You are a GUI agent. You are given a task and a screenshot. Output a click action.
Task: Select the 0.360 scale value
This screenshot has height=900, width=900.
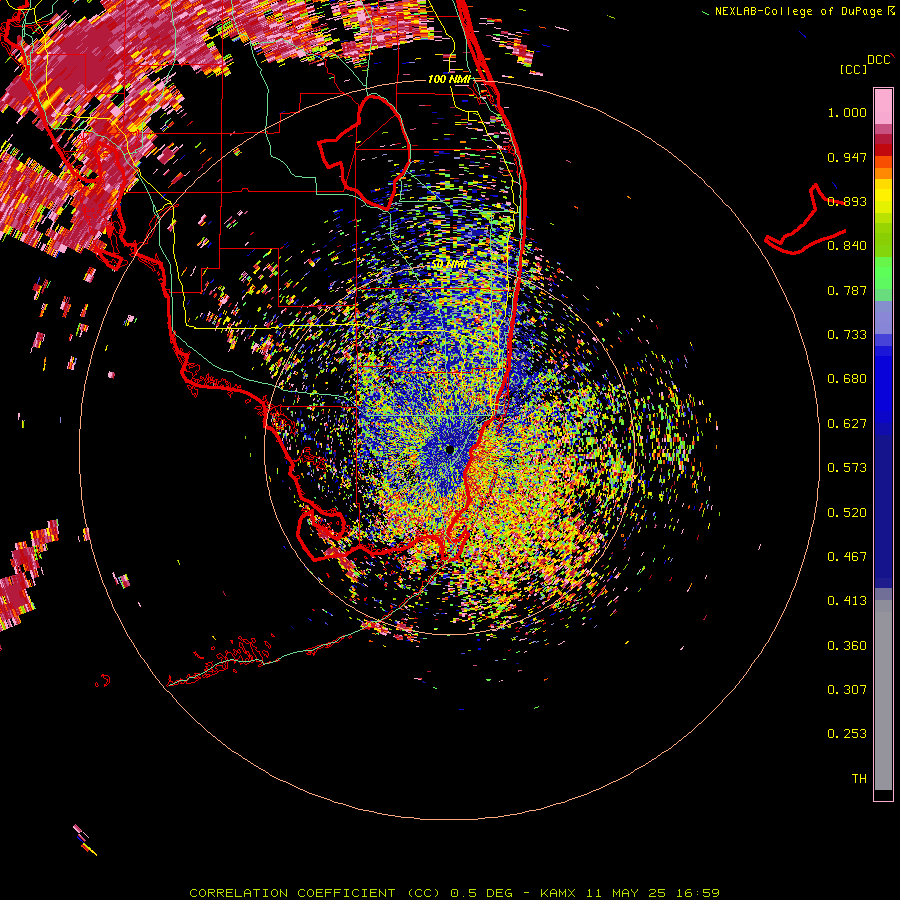pos(847,646)
